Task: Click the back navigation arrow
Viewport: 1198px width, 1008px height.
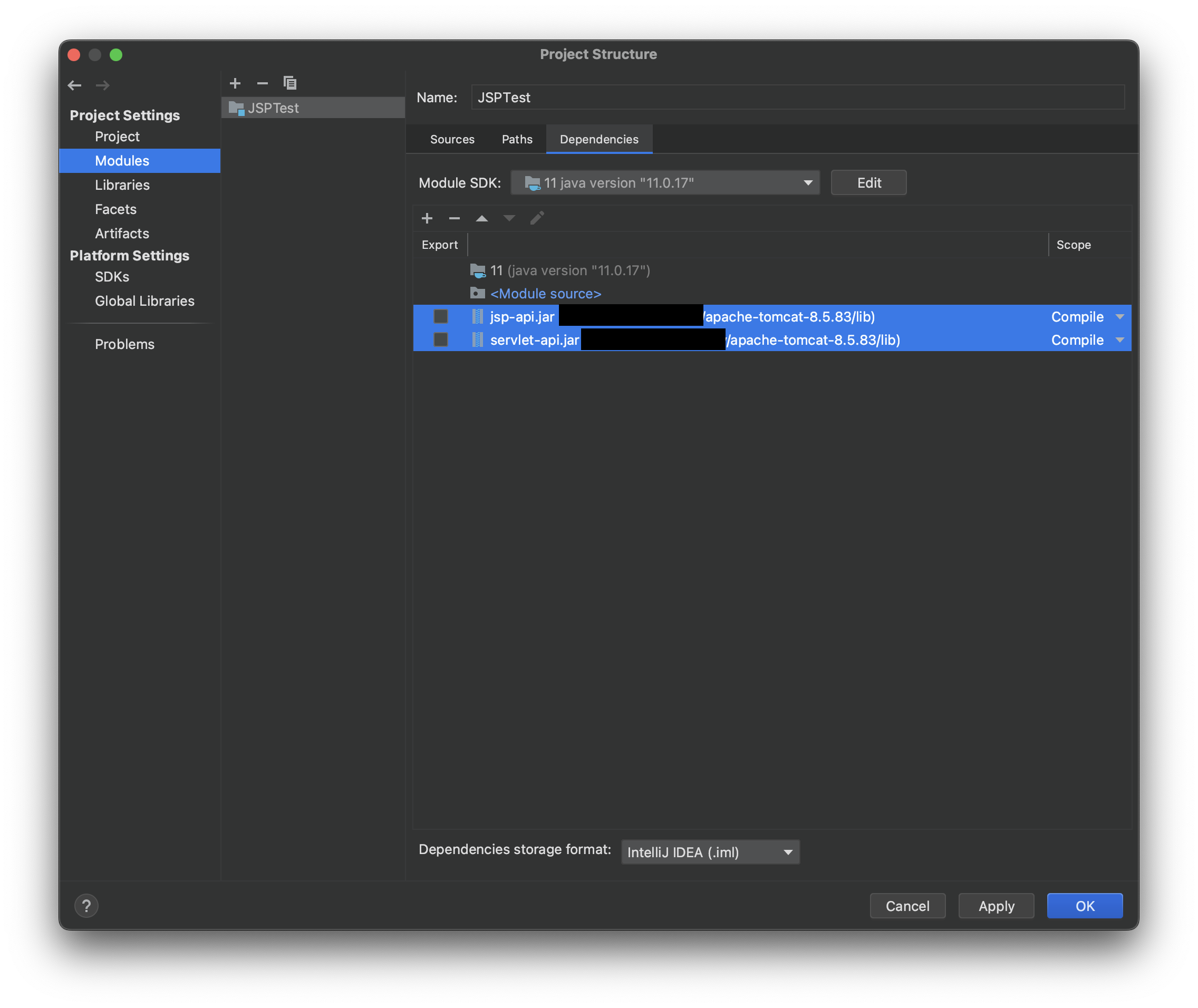Action: [x=74, y=86]
